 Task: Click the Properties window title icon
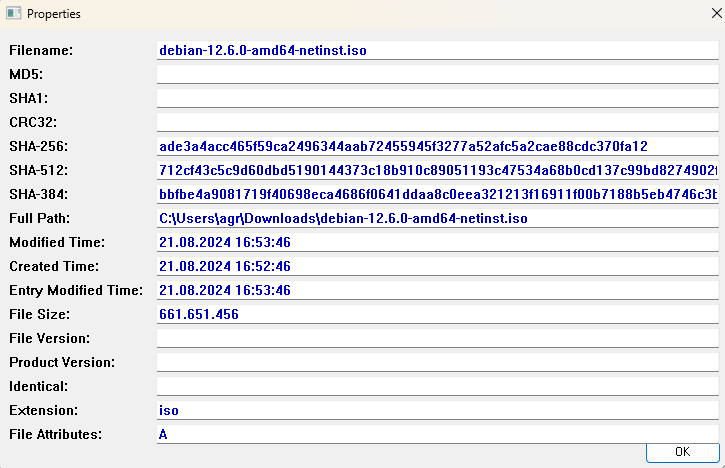tap(13, 13)
